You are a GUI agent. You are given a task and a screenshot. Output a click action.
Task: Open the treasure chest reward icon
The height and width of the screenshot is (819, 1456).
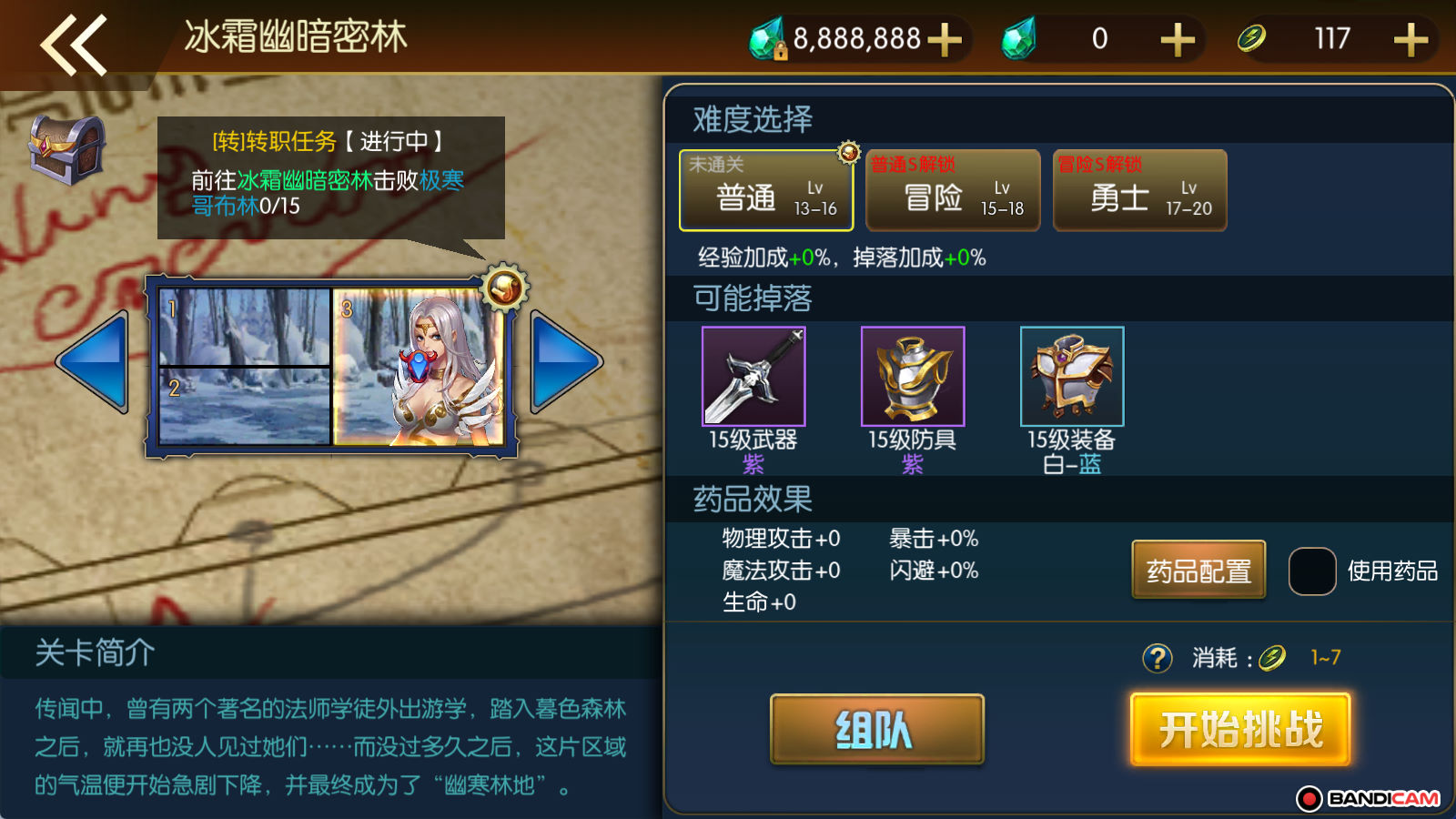click(67, 149)
